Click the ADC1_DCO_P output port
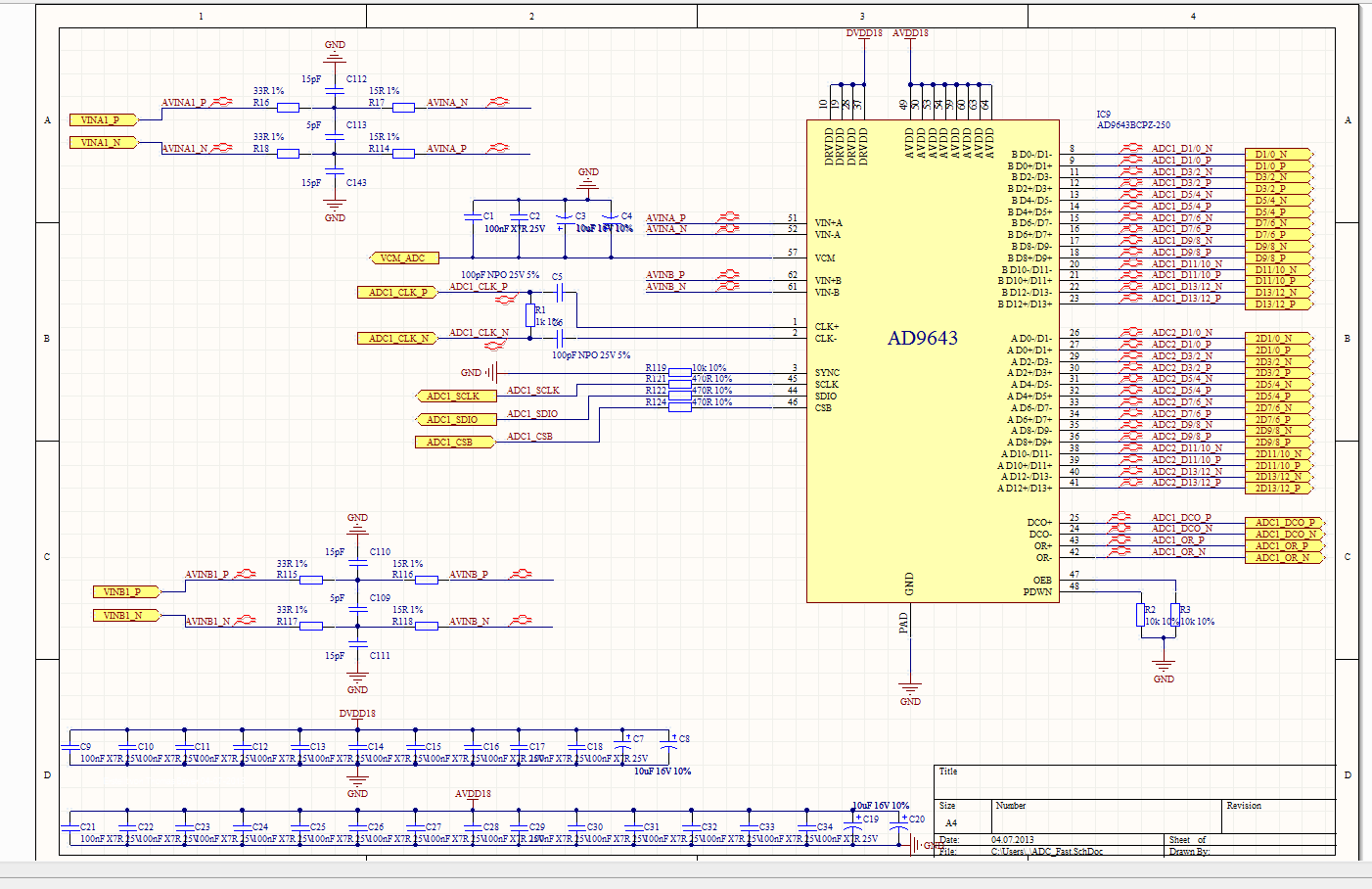This screenshot has height=889, width=1372. pyautogui.click(x=1285, y=523)
